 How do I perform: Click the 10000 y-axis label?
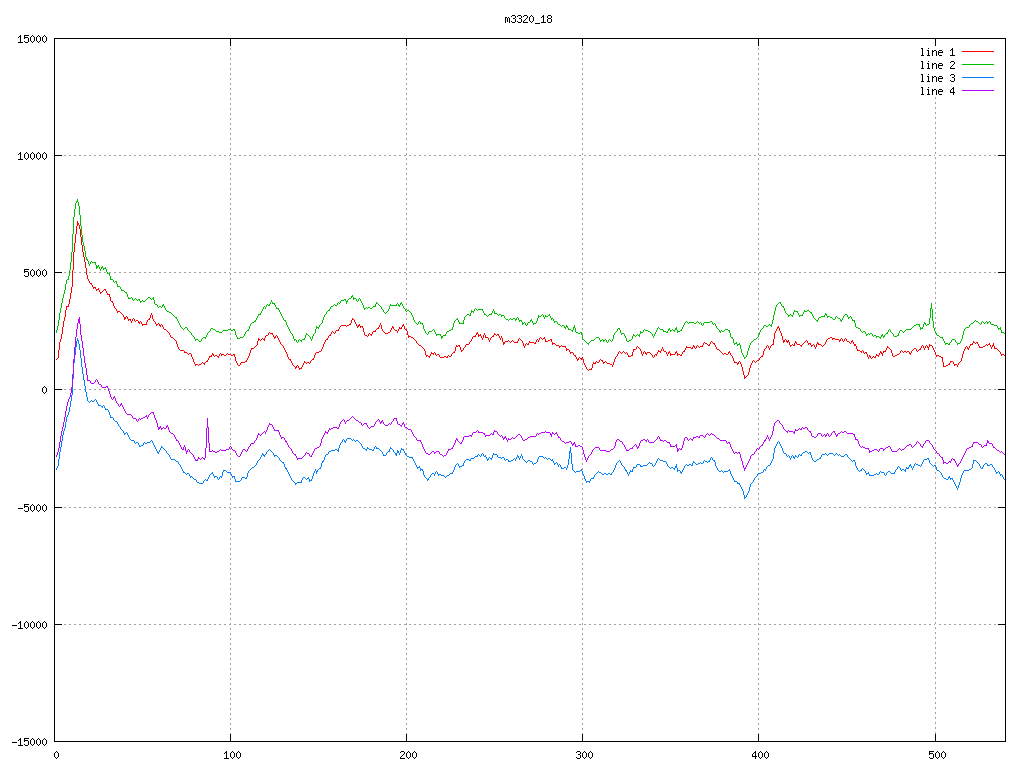pos(31,156)
